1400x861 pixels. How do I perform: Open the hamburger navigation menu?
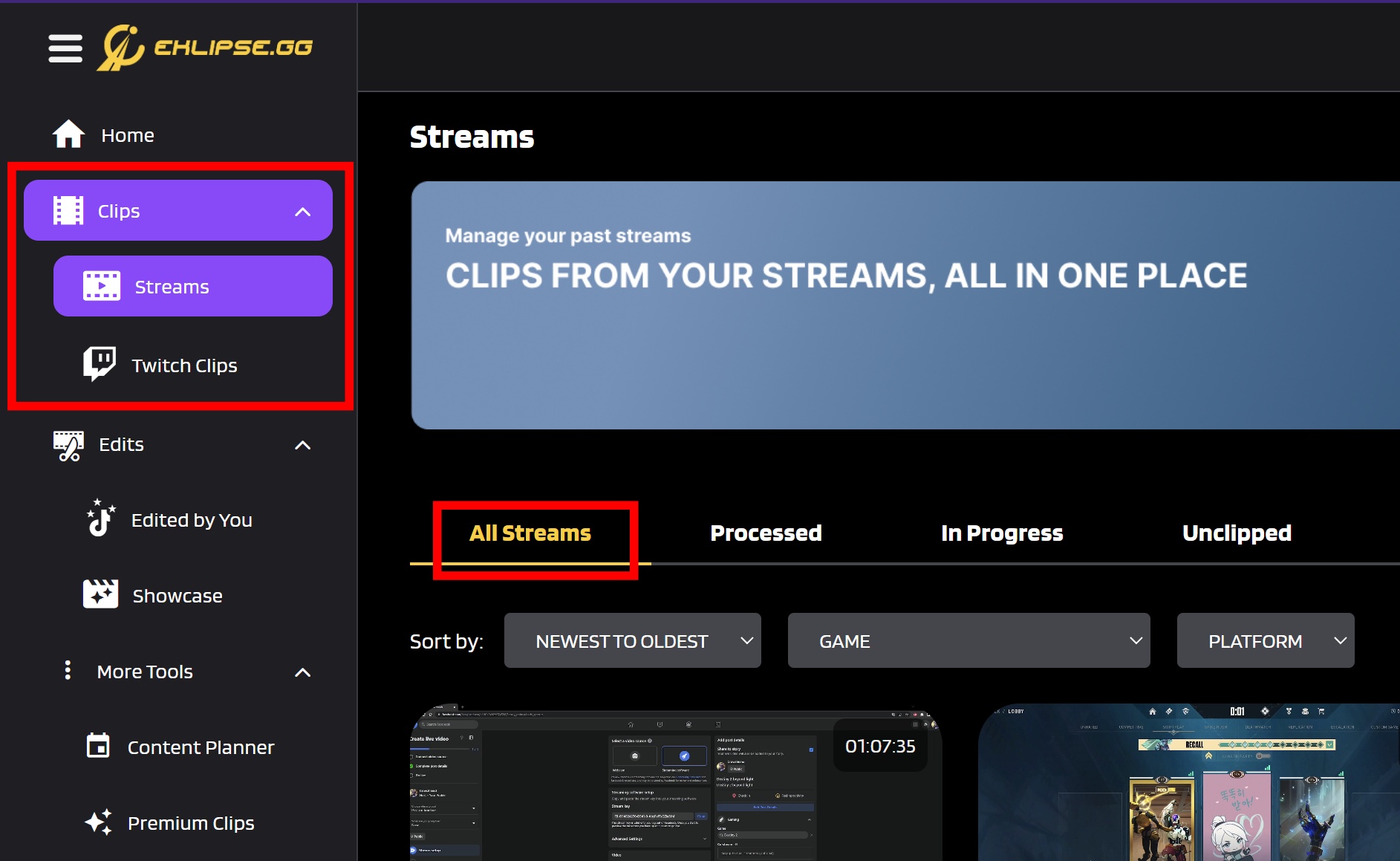pyautogui.click(x=65, y=48)
